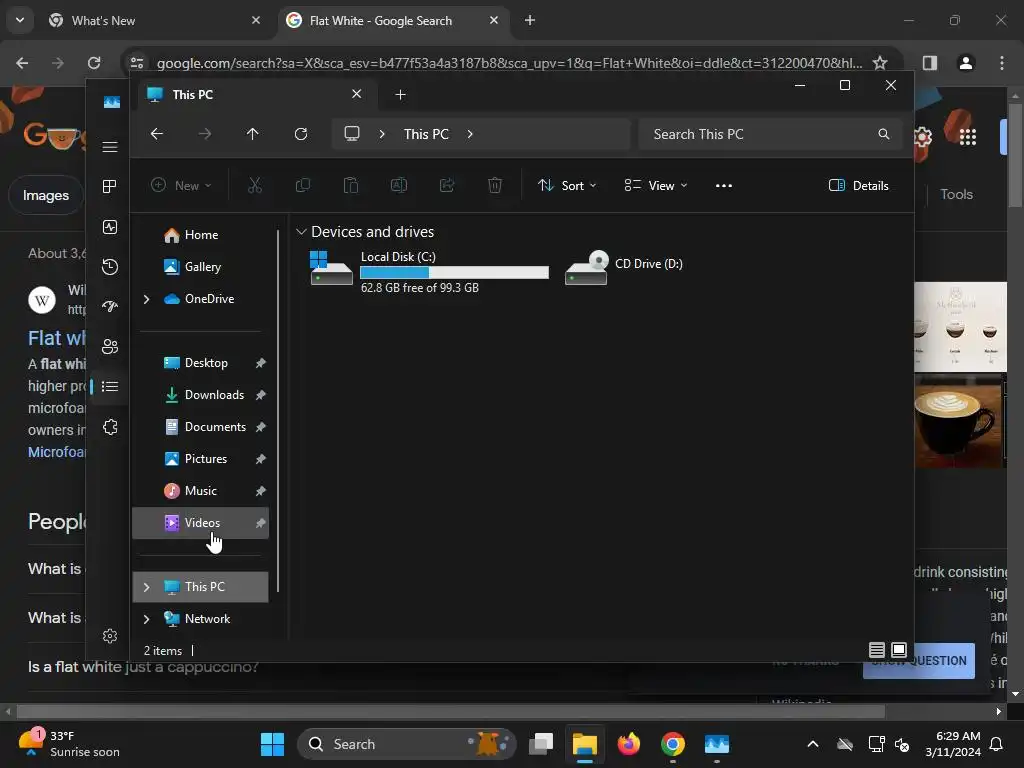Click the Copy icon in Explorer toolbar
The image size is (1024, 768).
[x=303, y=185]
